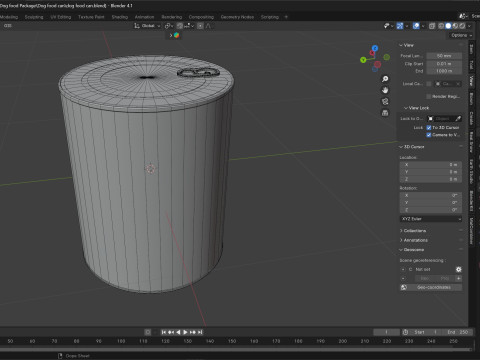Click the zoom magnifier icon in viewport
The height and width of the screenshot is (360, 480).
click(x=385, y=79)
